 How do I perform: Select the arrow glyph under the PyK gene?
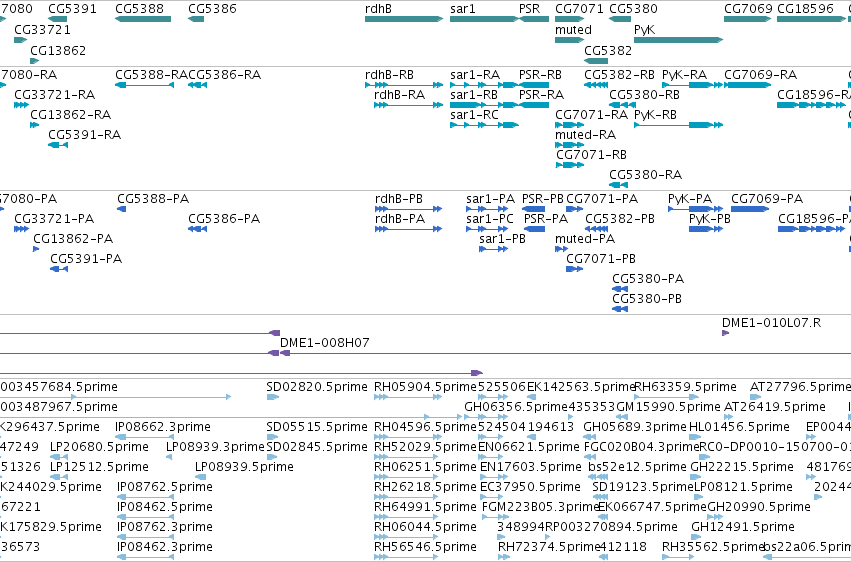(x=678, y=40)
